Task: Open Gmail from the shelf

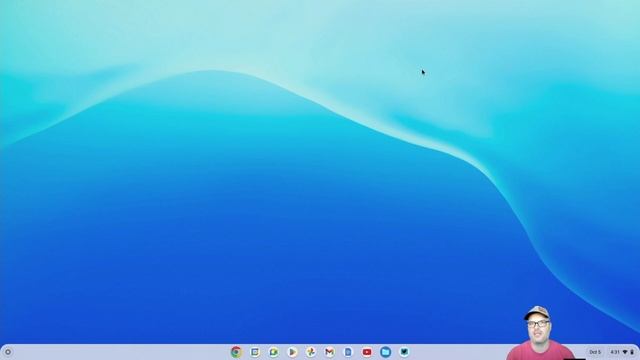Action: [x=329, y=352]
